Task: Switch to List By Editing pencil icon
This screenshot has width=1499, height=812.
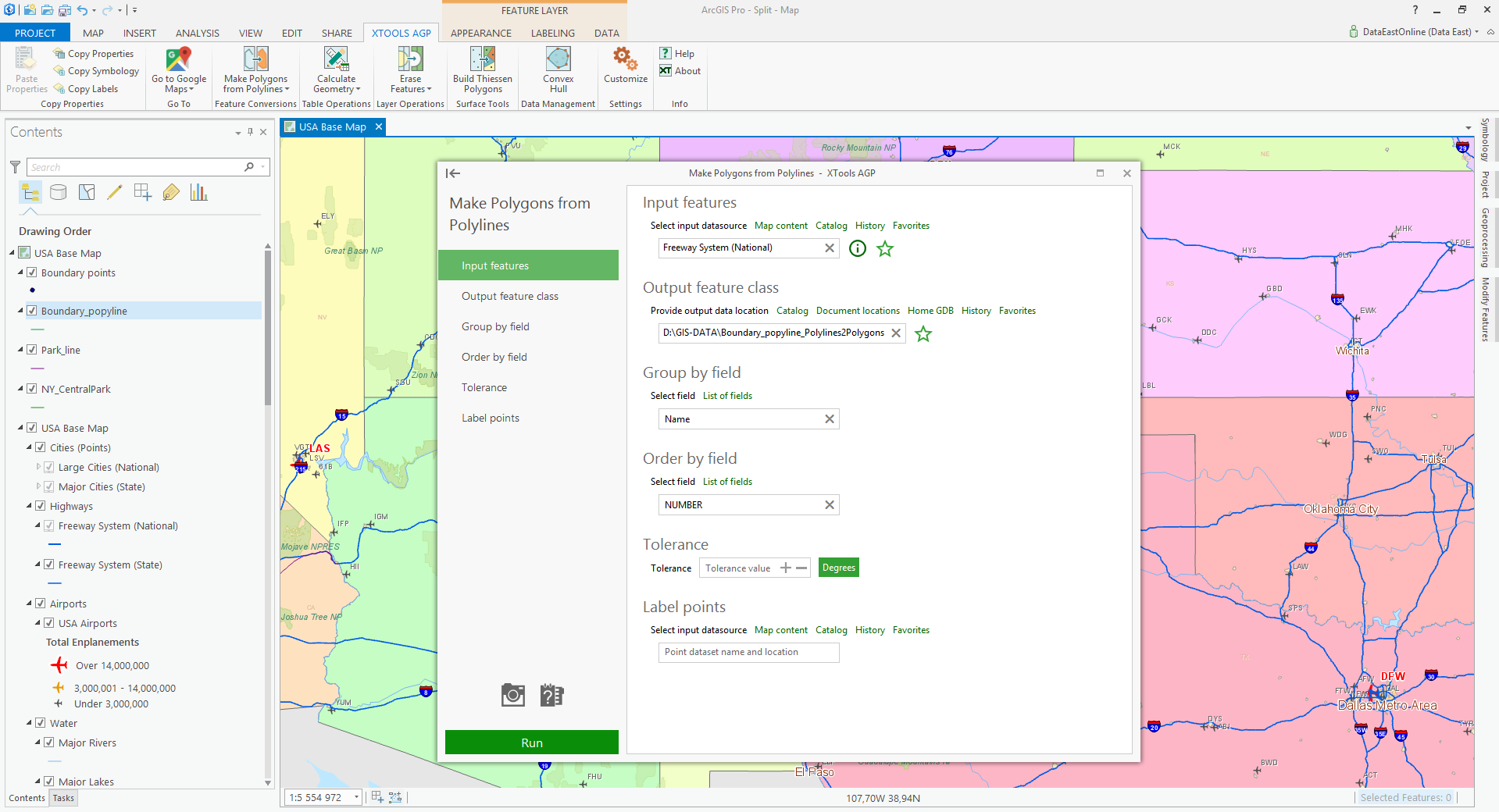Action: [115, 192]
